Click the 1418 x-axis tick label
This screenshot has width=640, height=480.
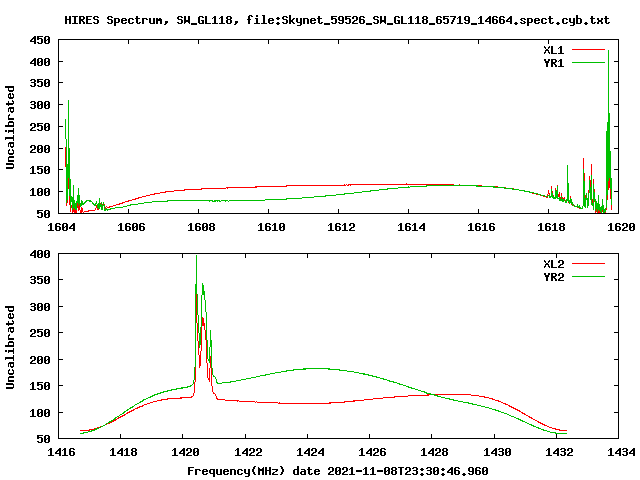click(123, 452)
